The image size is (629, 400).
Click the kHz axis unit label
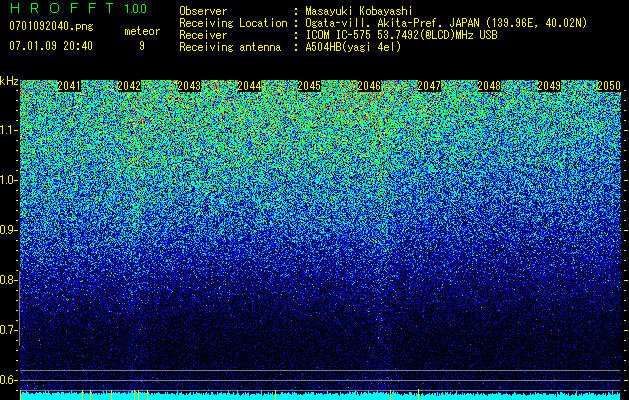pyautogui.click(x=9, y=81)
